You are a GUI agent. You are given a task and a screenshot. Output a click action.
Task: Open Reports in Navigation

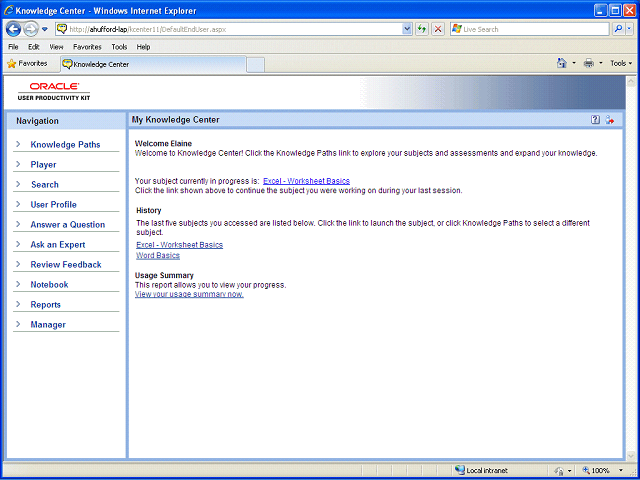click(x=45, y=304)
